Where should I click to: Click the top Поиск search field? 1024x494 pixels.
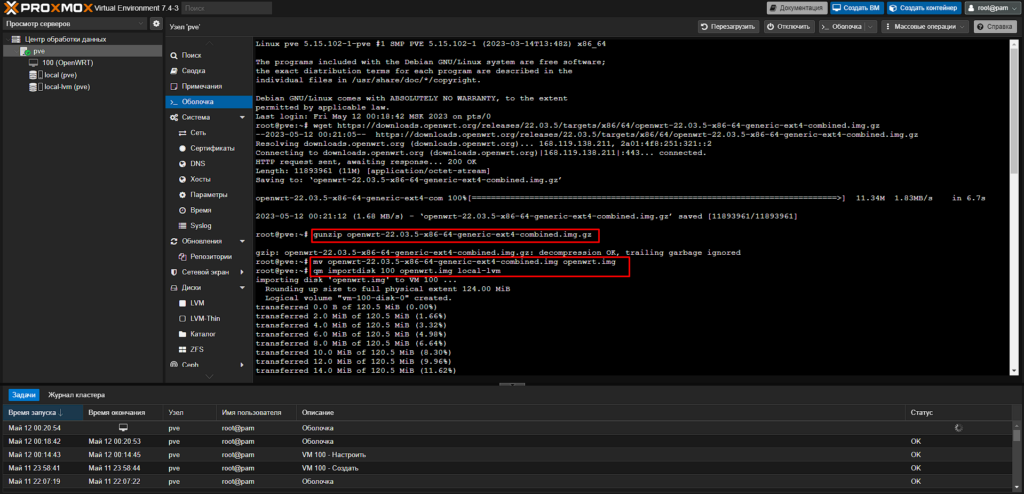tap(226, 8)
